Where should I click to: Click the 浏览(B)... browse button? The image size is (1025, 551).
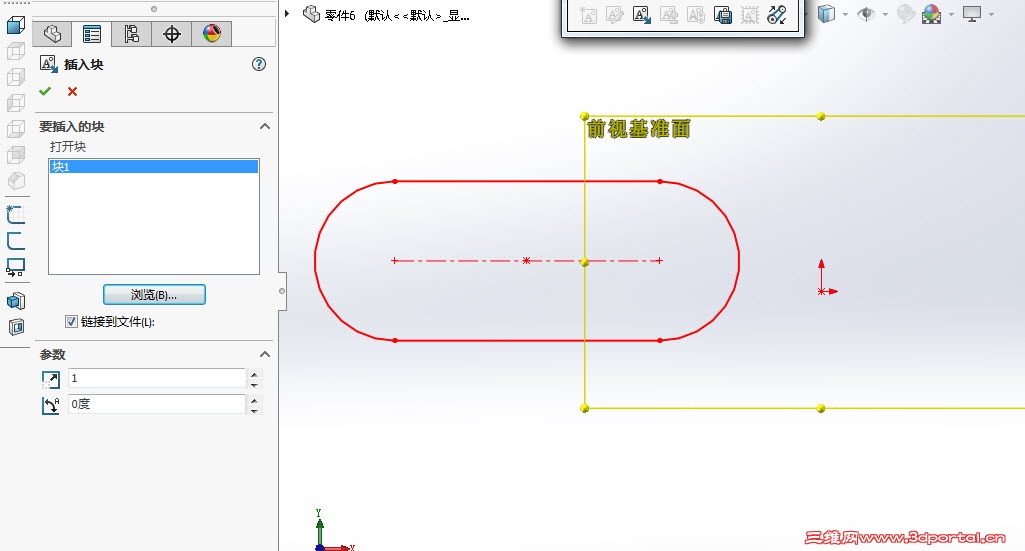(154, 295)
